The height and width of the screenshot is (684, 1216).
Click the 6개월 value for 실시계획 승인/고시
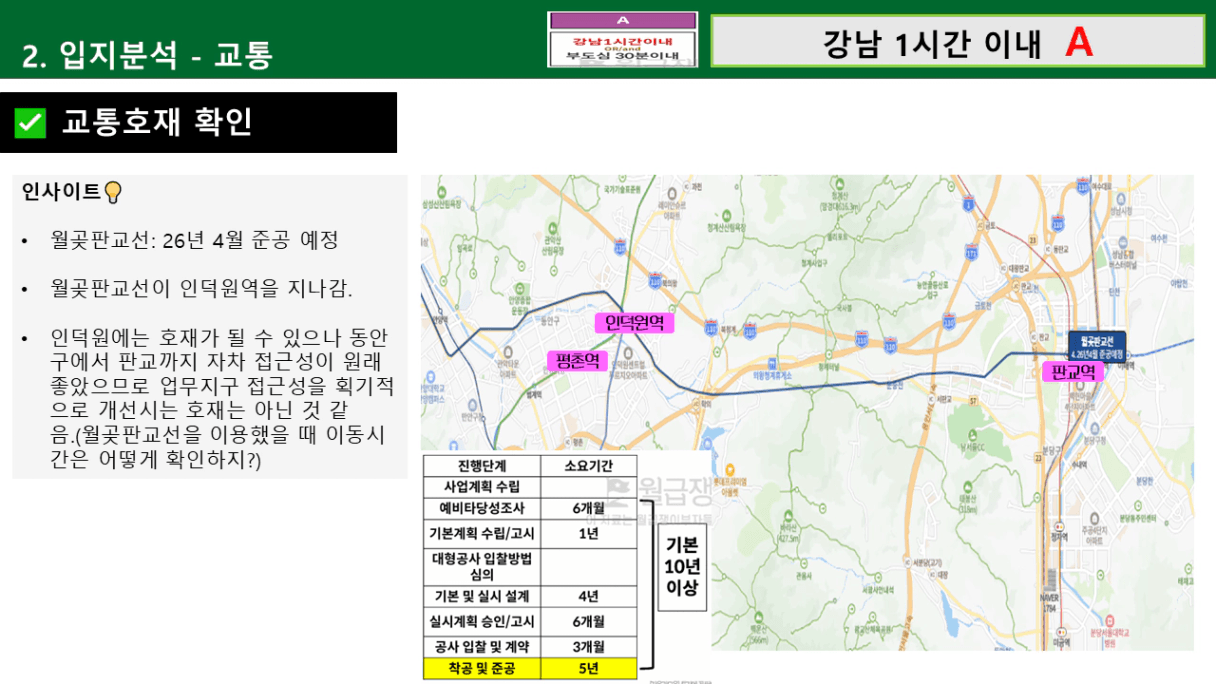pos(589,622)
